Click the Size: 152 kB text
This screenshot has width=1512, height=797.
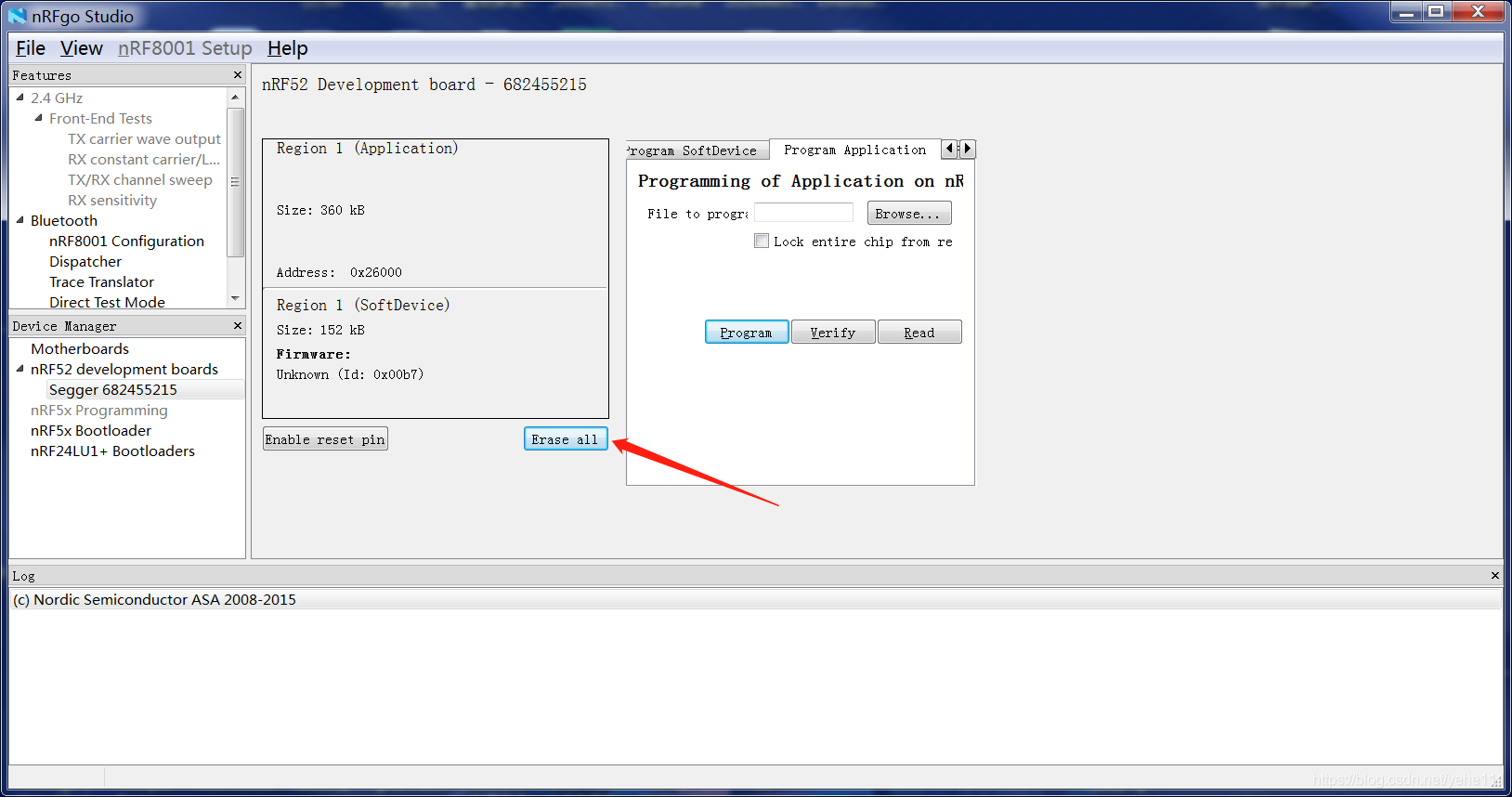(x=320, y=330)
